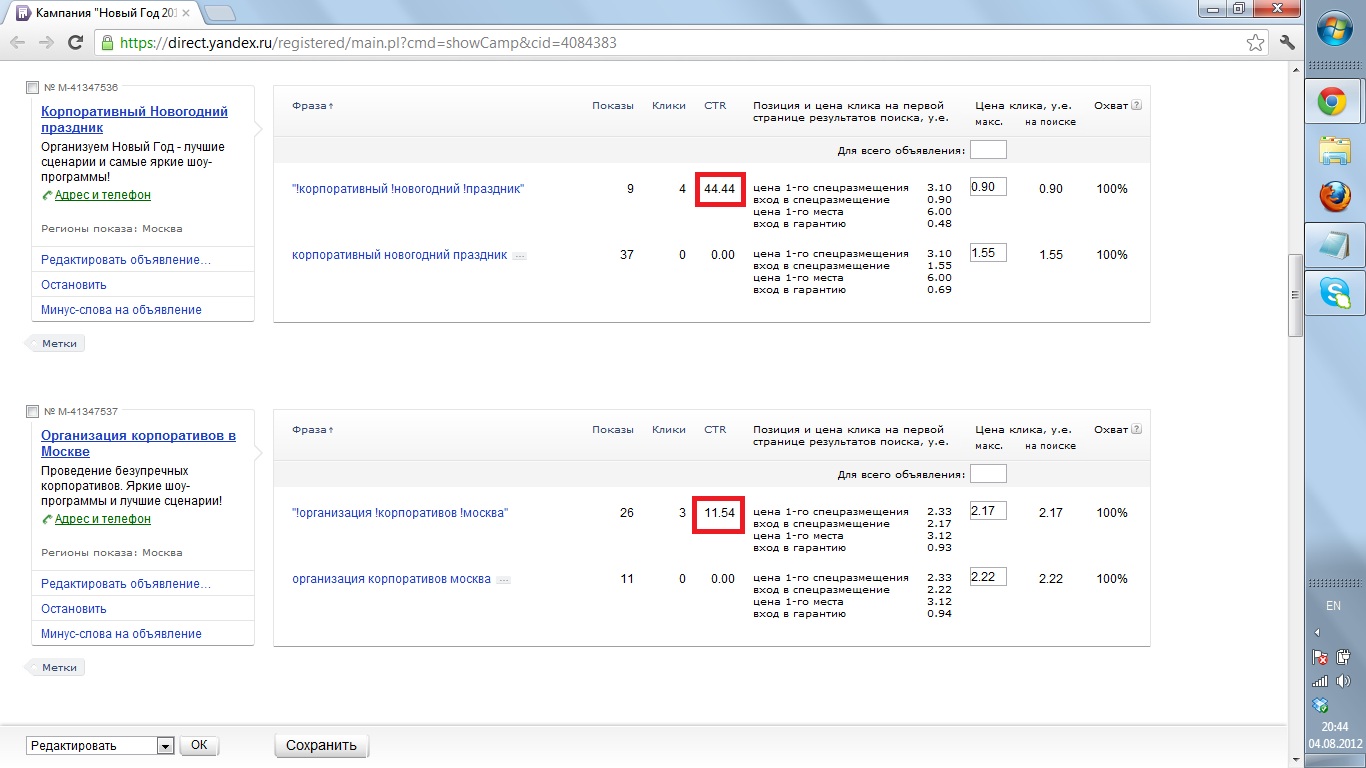Reload the Yandex Direct page

[x=75, y=43]
